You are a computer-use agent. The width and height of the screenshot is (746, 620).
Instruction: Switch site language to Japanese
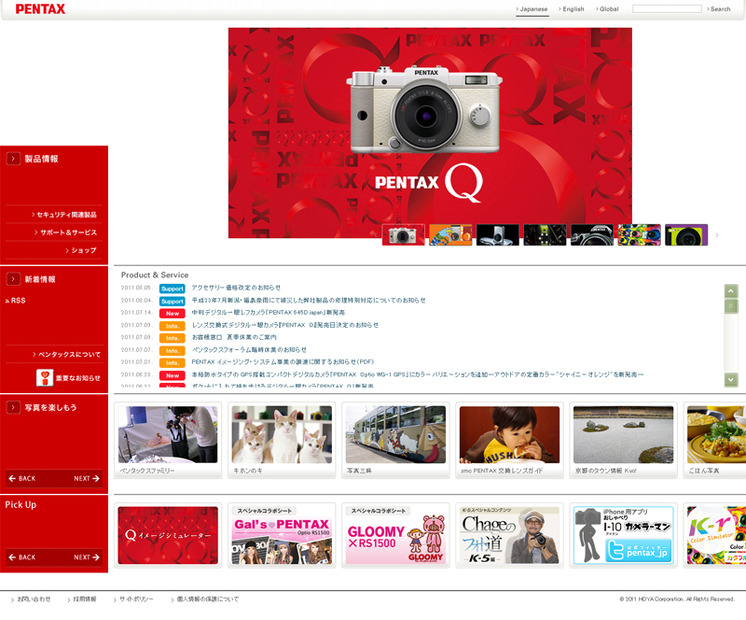tap(533, 9)
